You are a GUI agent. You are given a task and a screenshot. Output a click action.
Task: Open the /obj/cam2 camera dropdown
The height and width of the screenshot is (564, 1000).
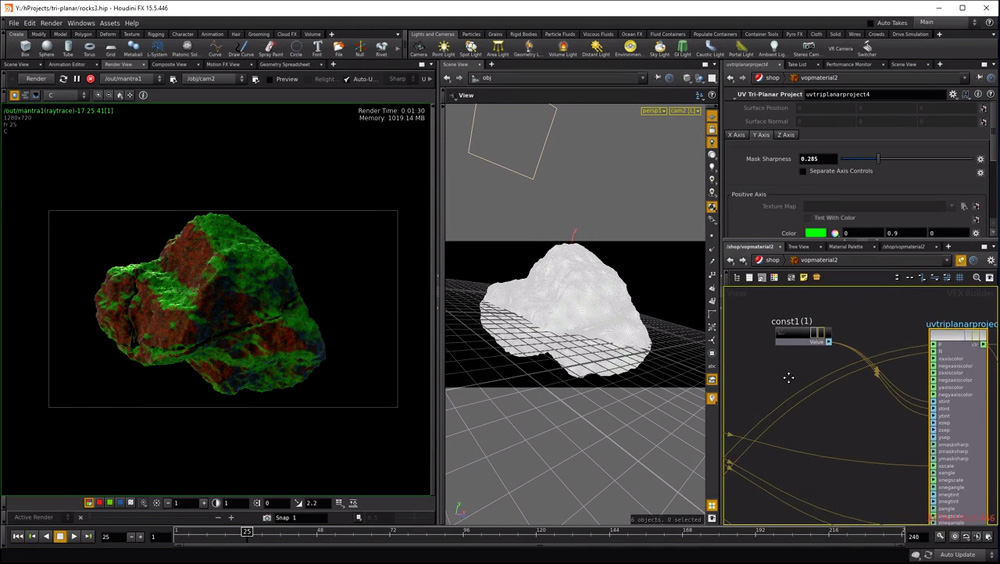[x=214, y=79]
